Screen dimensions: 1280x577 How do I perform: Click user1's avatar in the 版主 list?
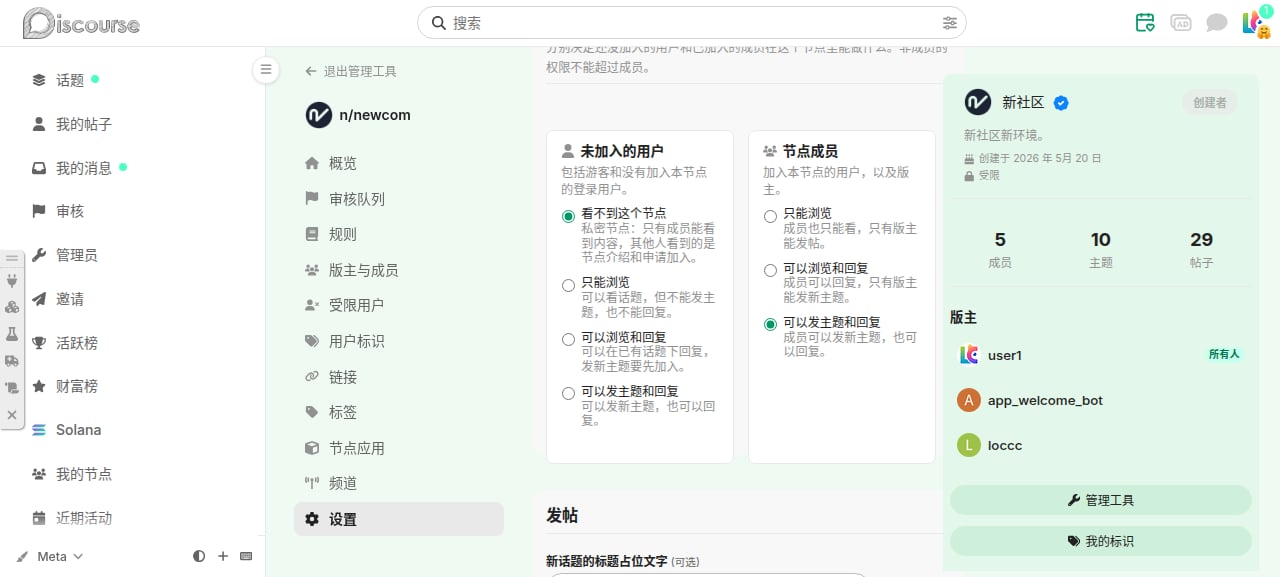[x=968, y=354]
